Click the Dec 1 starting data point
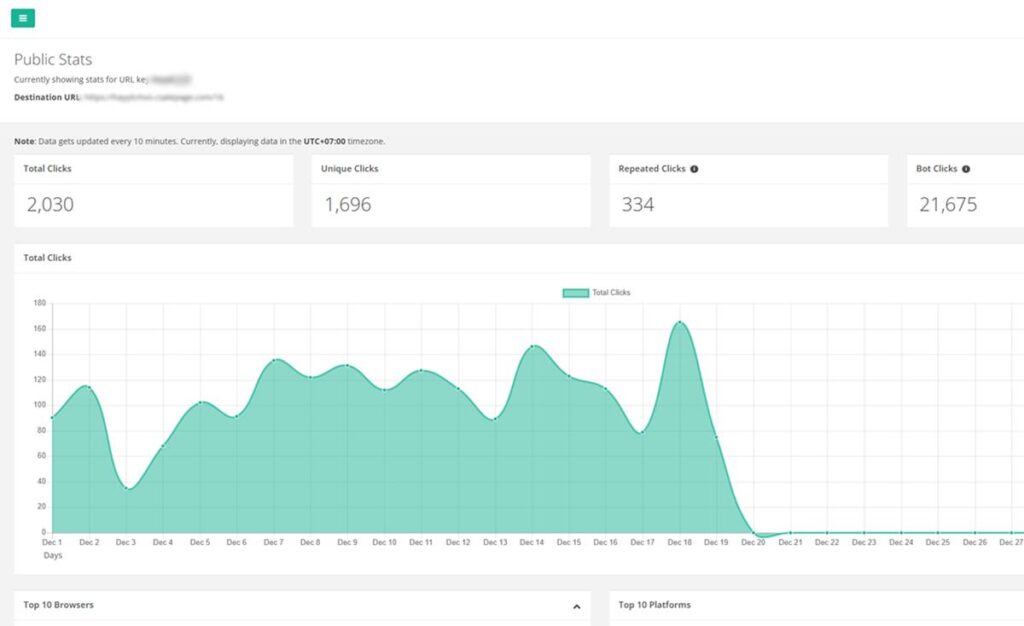The height and width of the screenshot is (626, 1024). pos(52,418)
